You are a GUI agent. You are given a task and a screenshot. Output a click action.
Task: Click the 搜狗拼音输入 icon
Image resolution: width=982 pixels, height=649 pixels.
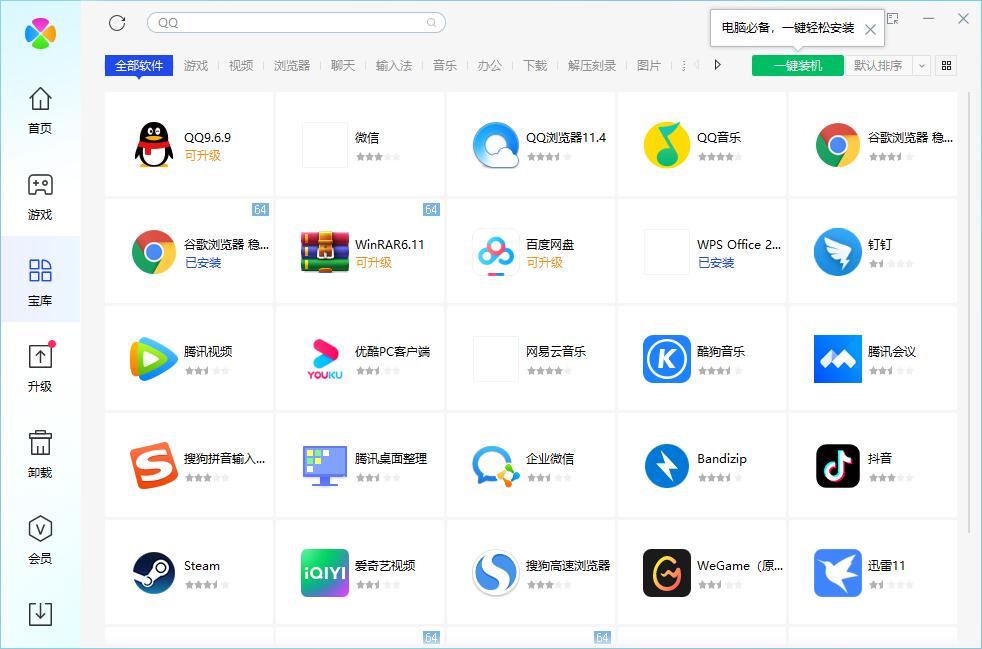point(153,465)
